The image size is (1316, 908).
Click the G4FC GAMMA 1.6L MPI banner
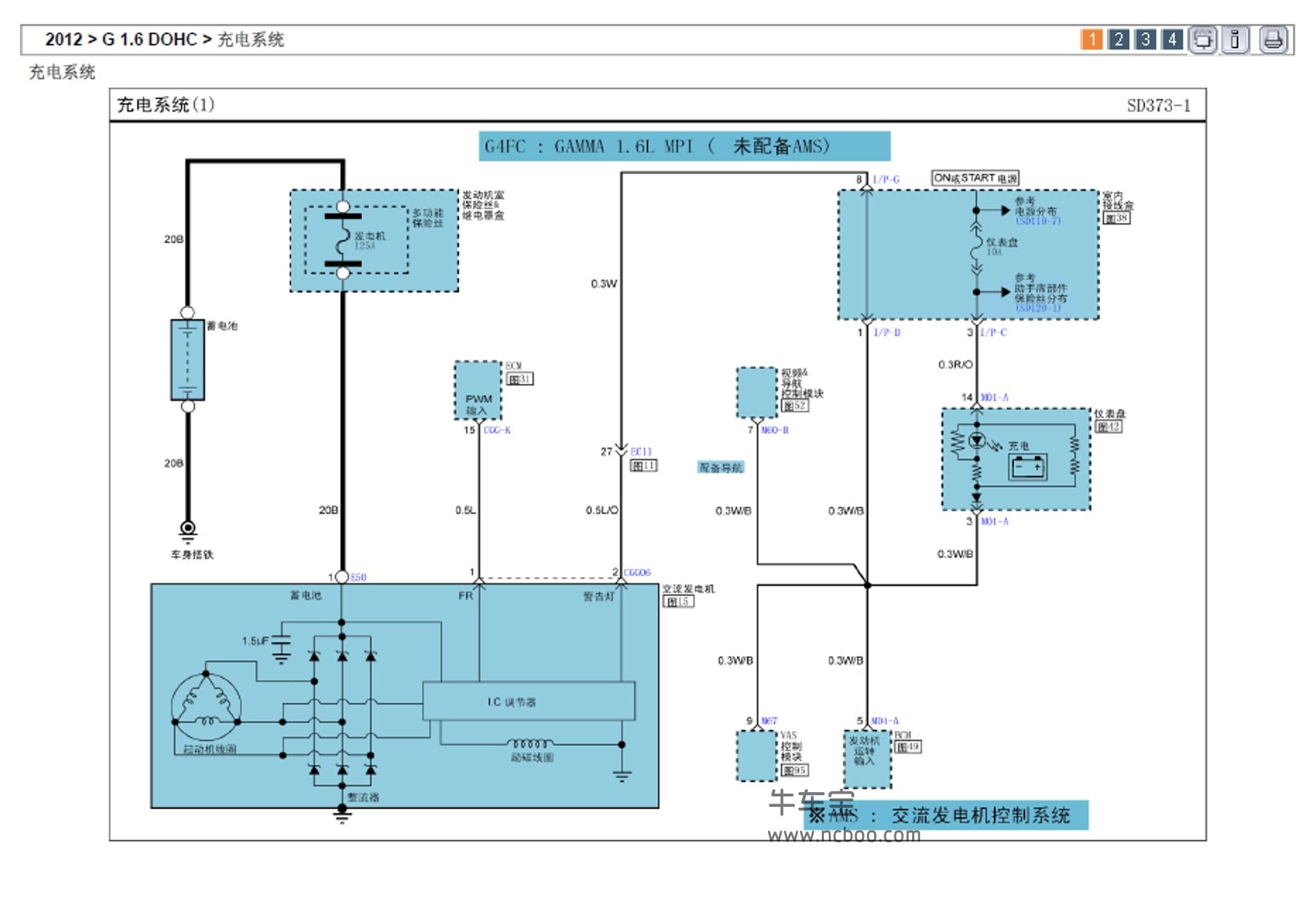[x=684, y=146]
